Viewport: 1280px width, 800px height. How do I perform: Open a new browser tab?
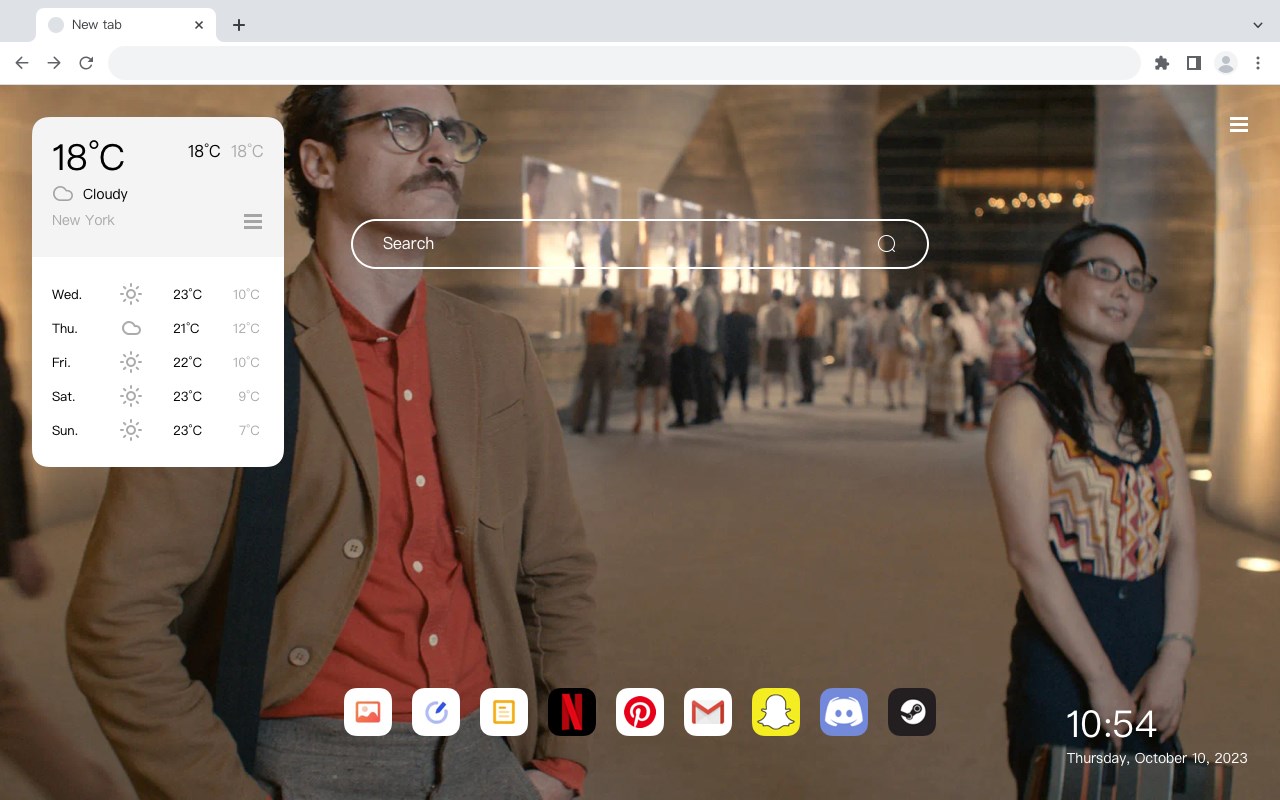point(238,25)
